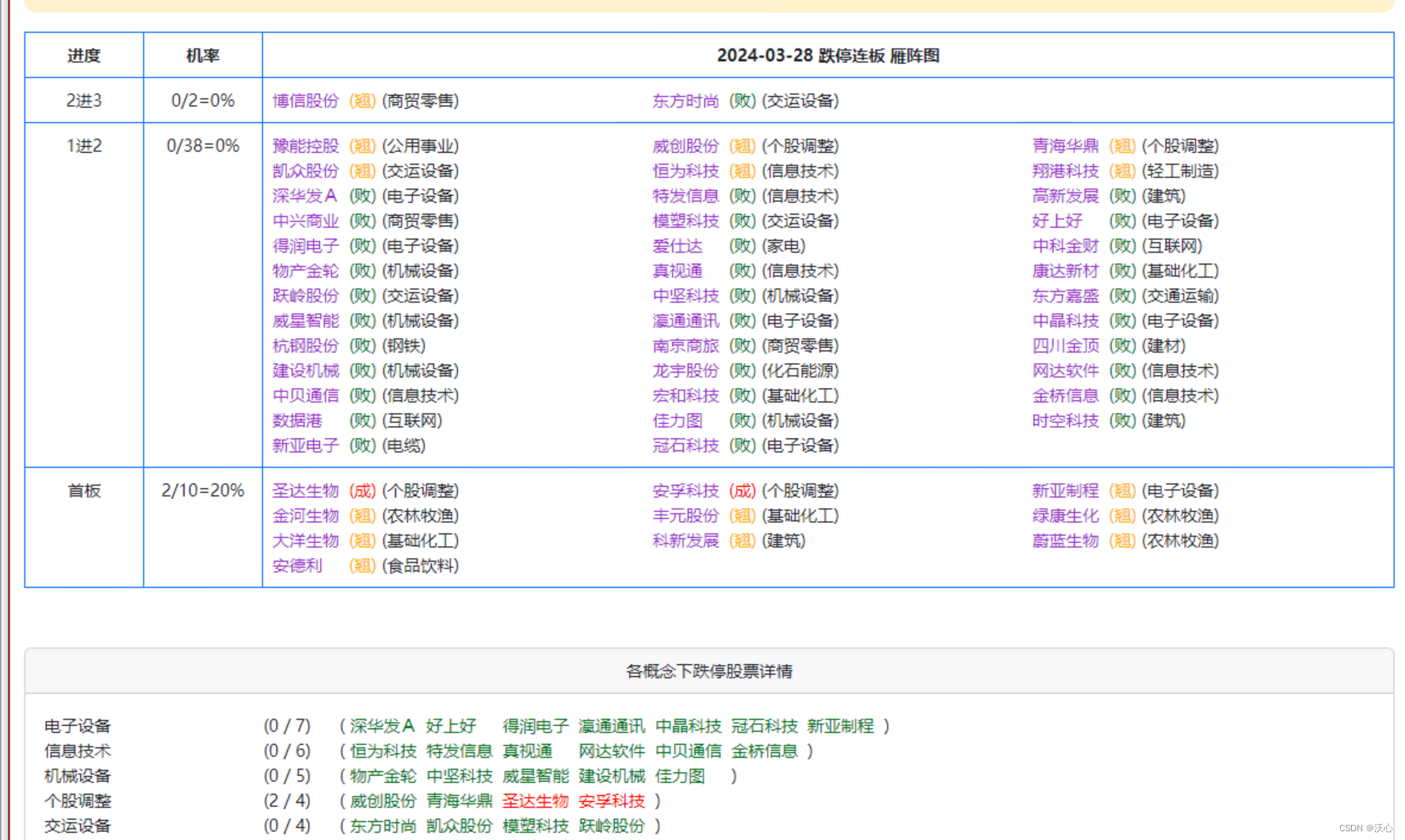
Task: Open 中晶科技 in the 1进2 row
Action: coord(1065,321)
